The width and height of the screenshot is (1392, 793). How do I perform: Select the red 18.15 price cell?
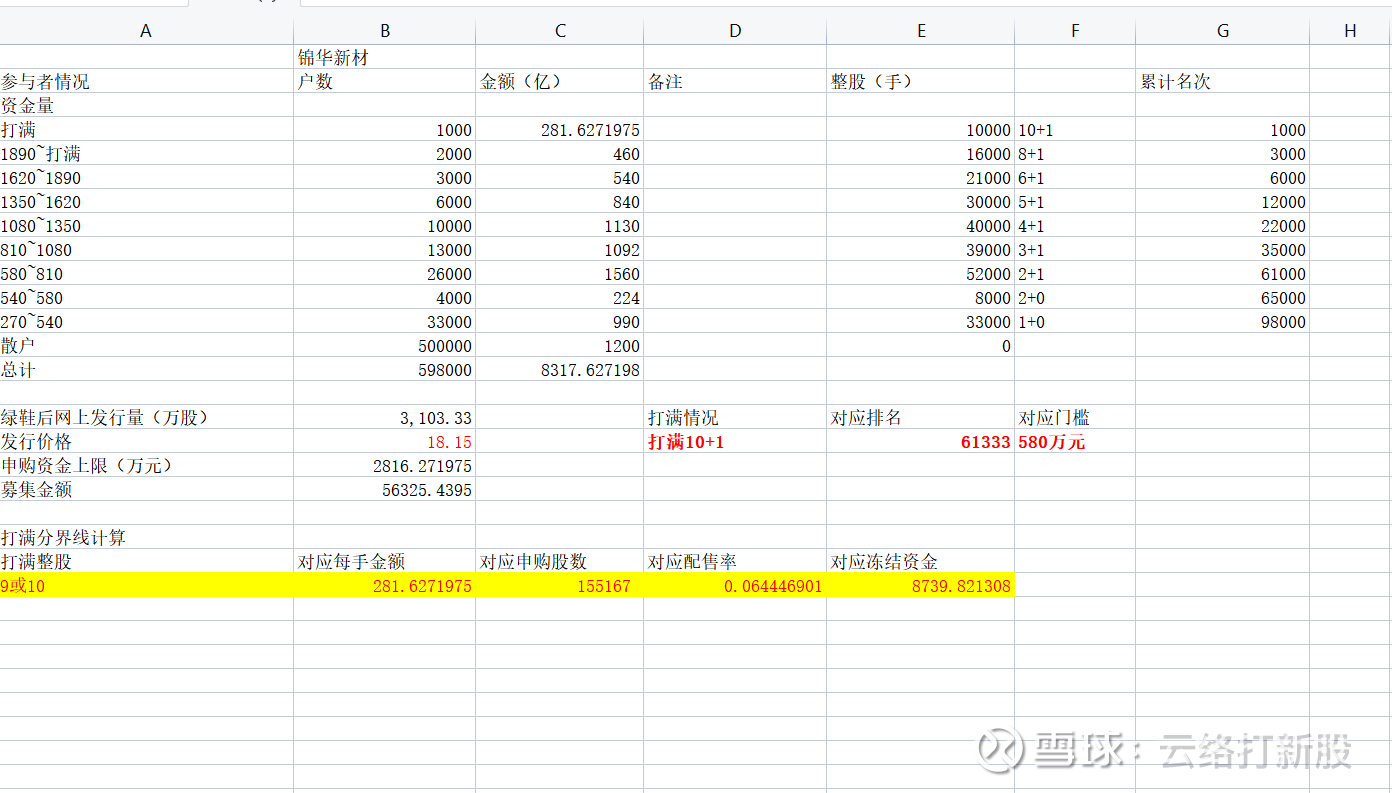click(384, 441)
